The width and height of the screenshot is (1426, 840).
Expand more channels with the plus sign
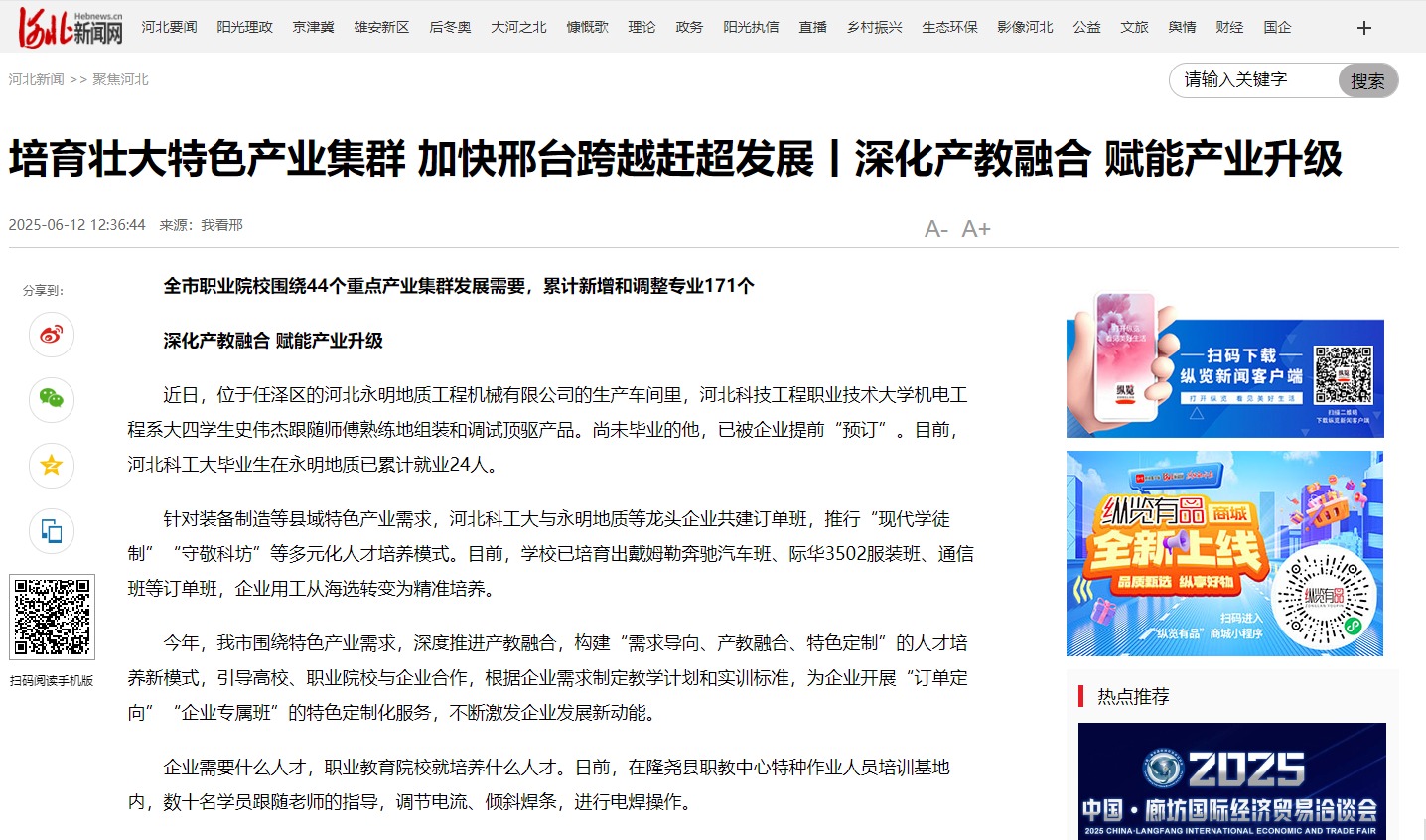[1365, 27]
